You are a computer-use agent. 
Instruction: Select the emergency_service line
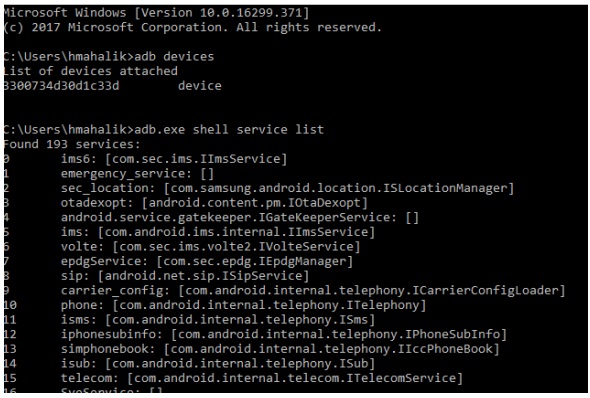point(137,174)
